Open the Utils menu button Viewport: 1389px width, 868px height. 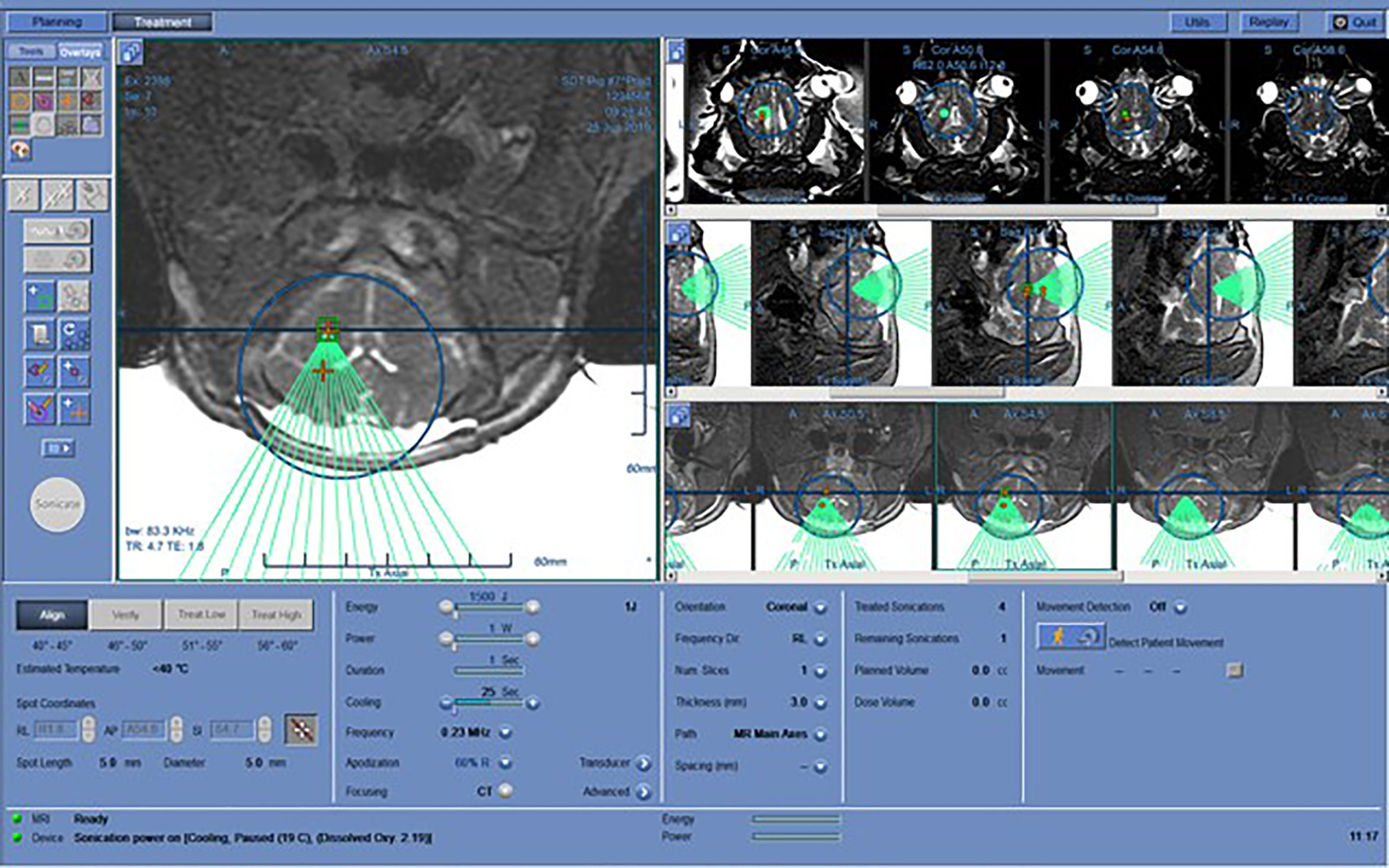pos(1198,22)
